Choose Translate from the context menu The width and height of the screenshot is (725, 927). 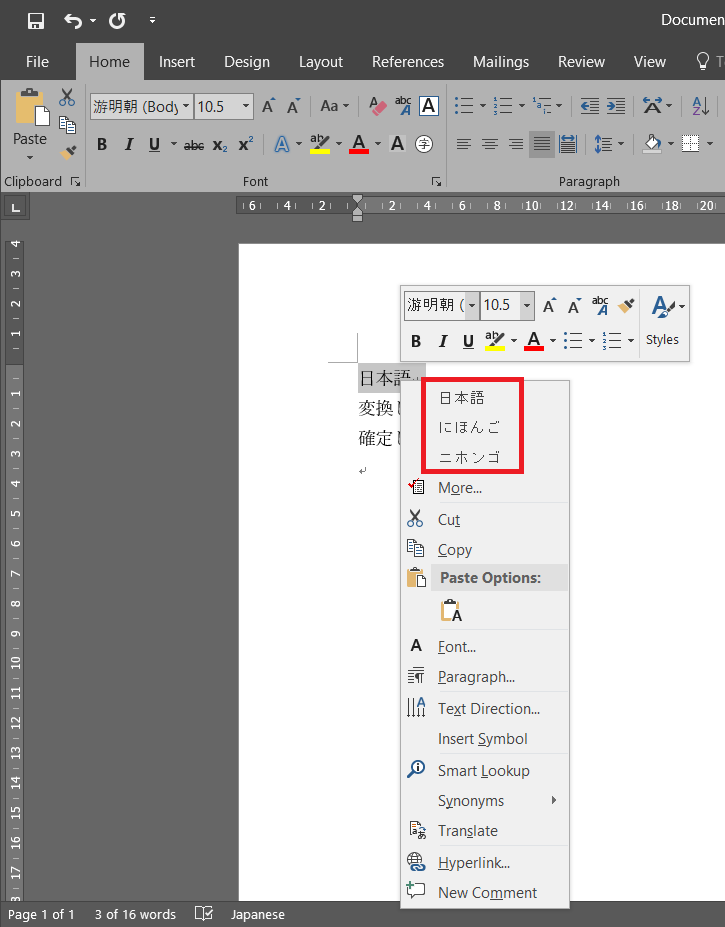coord(467,831)
